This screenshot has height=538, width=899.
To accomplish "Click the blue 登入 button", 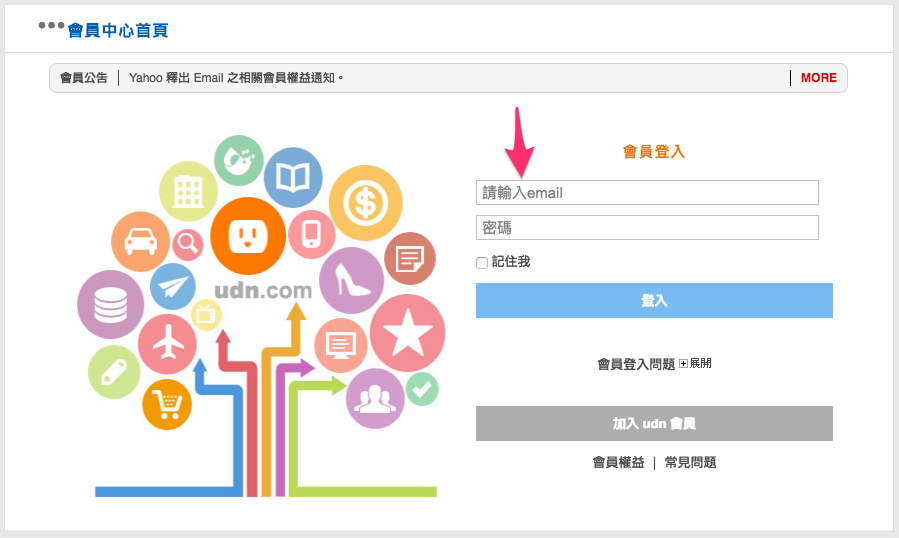I will pos(654,301).
